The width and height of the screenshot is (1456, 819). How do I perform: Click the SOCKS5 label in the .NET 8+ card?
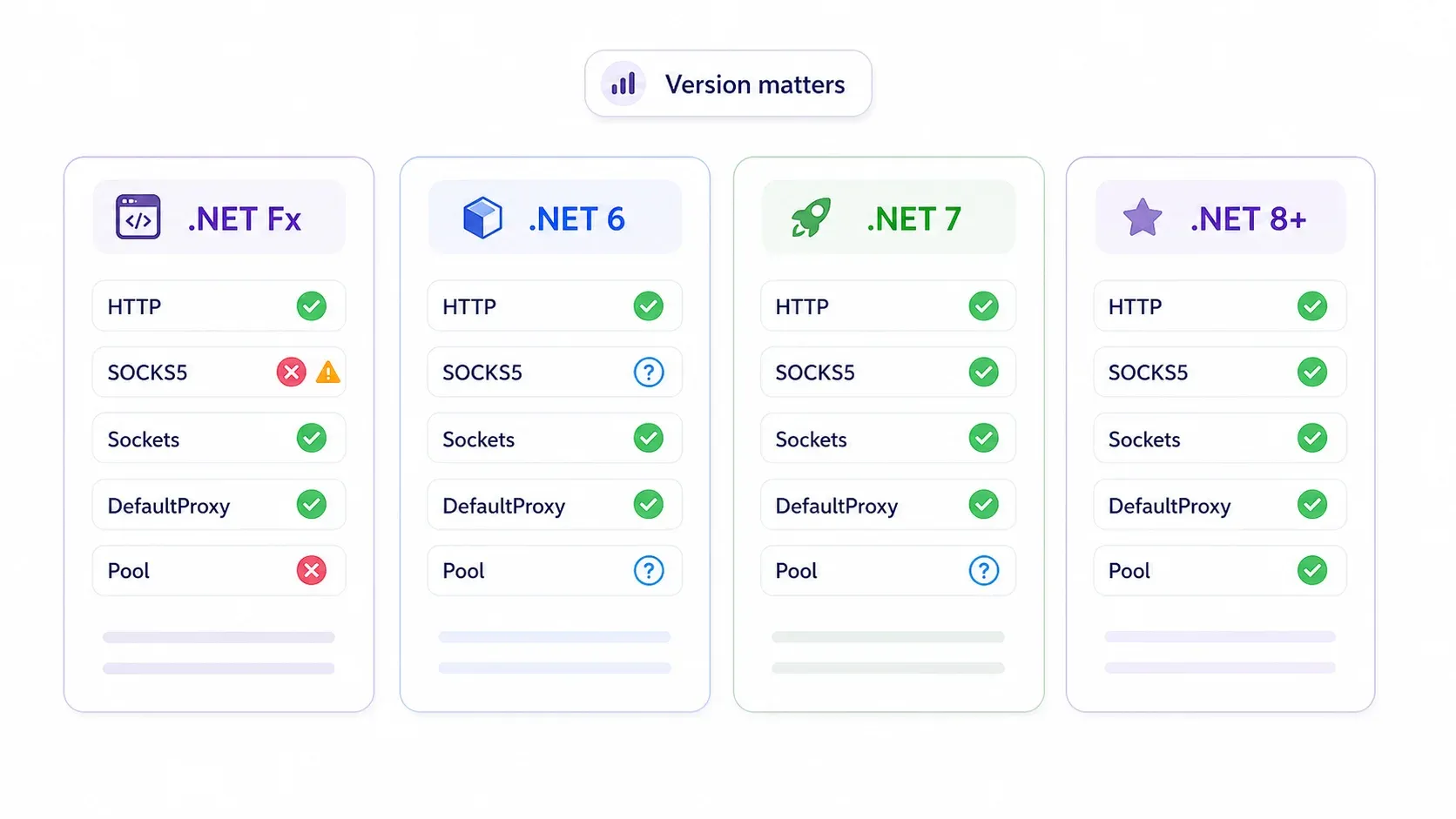[x=1148, y=373]
